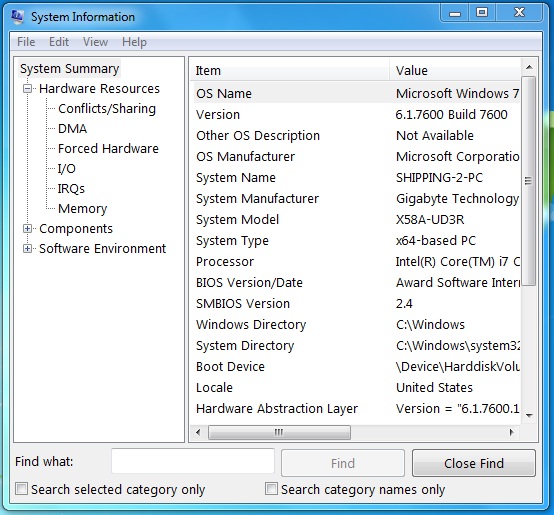Enable Search category names only
554x515 pixels.
coord(271,489)
